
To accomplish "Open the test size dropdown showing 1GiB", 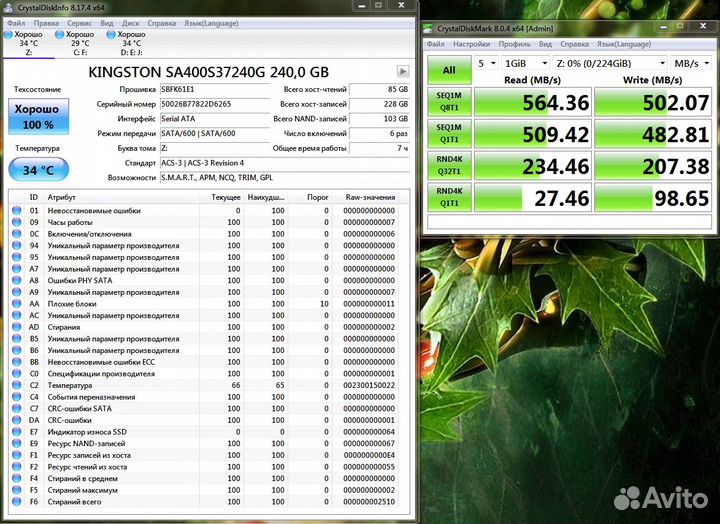I will [x=526, y=63].
